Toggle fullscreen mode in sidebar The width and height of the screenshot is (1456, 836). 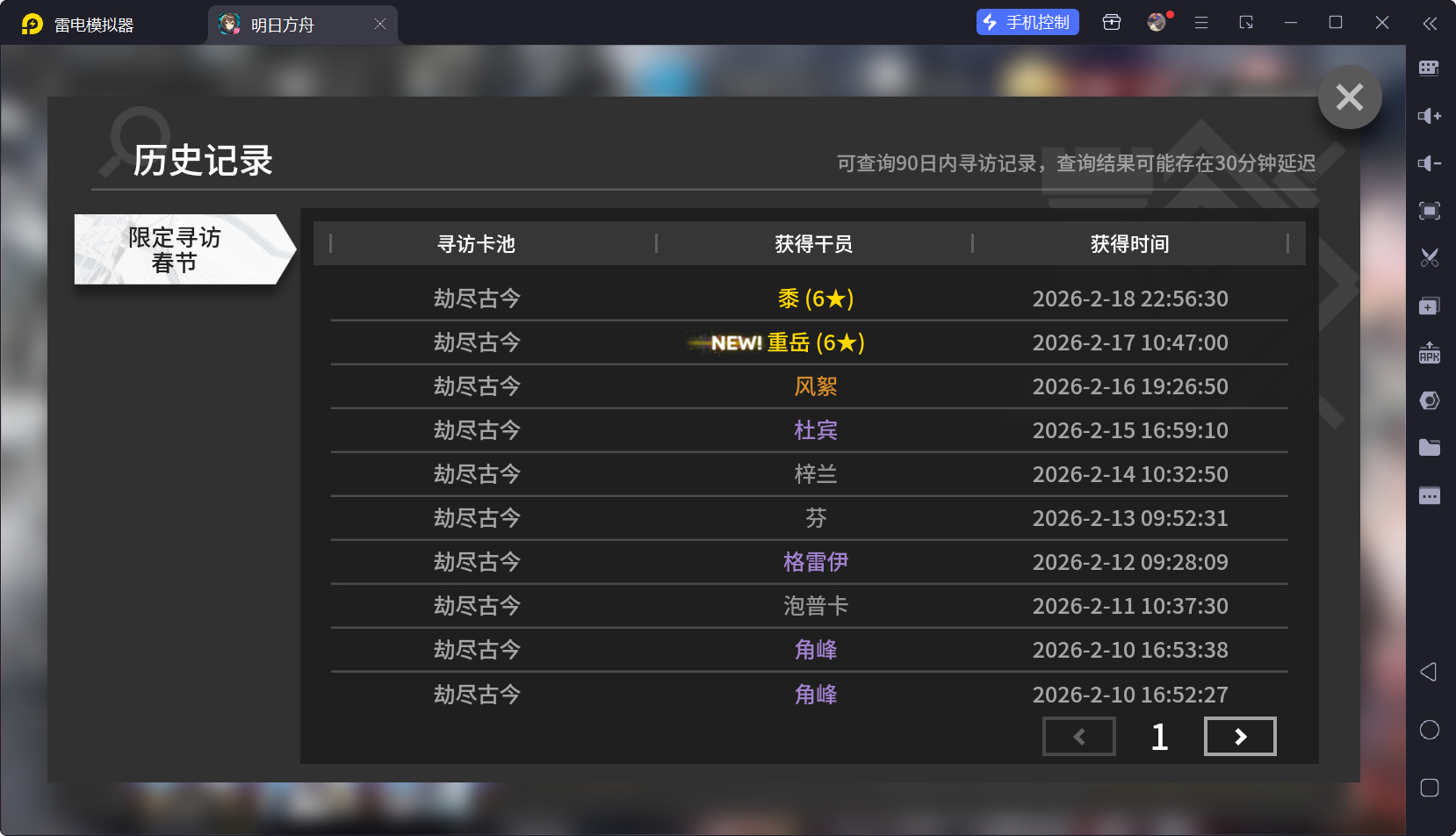pos(1429,211)
